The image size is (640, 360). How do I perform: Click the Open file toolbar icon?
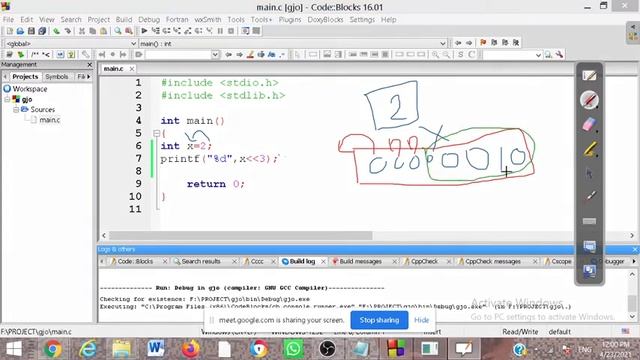(20, 31)
